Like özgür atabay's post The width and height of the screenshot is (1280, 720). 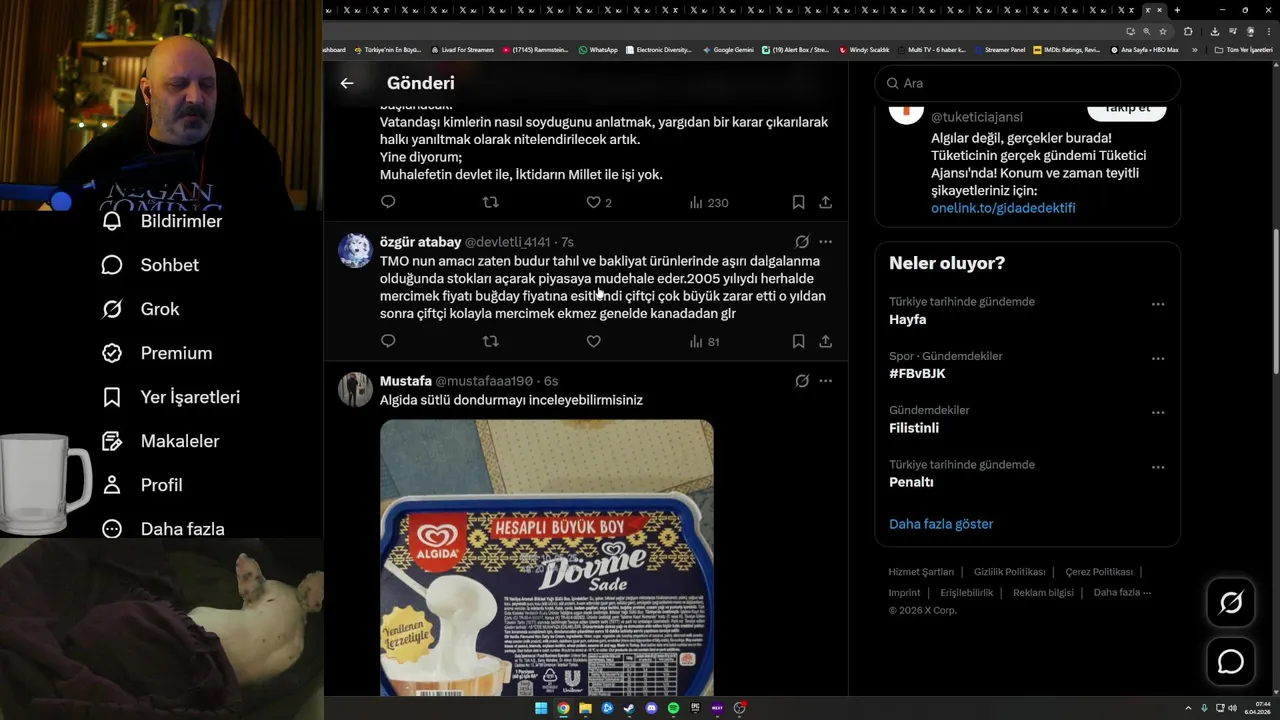[x=593, y=341]
